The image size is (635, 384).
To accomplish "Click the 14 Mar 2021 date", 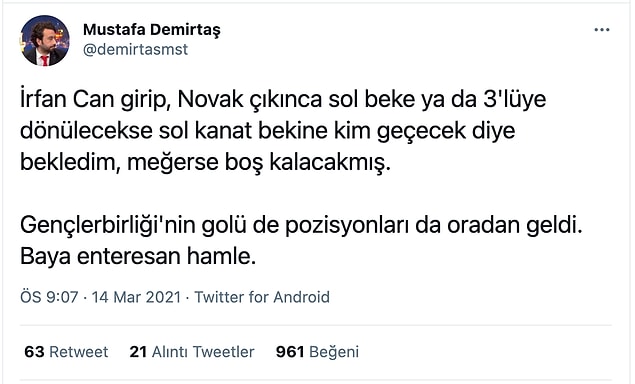I will tap(136, 297).
